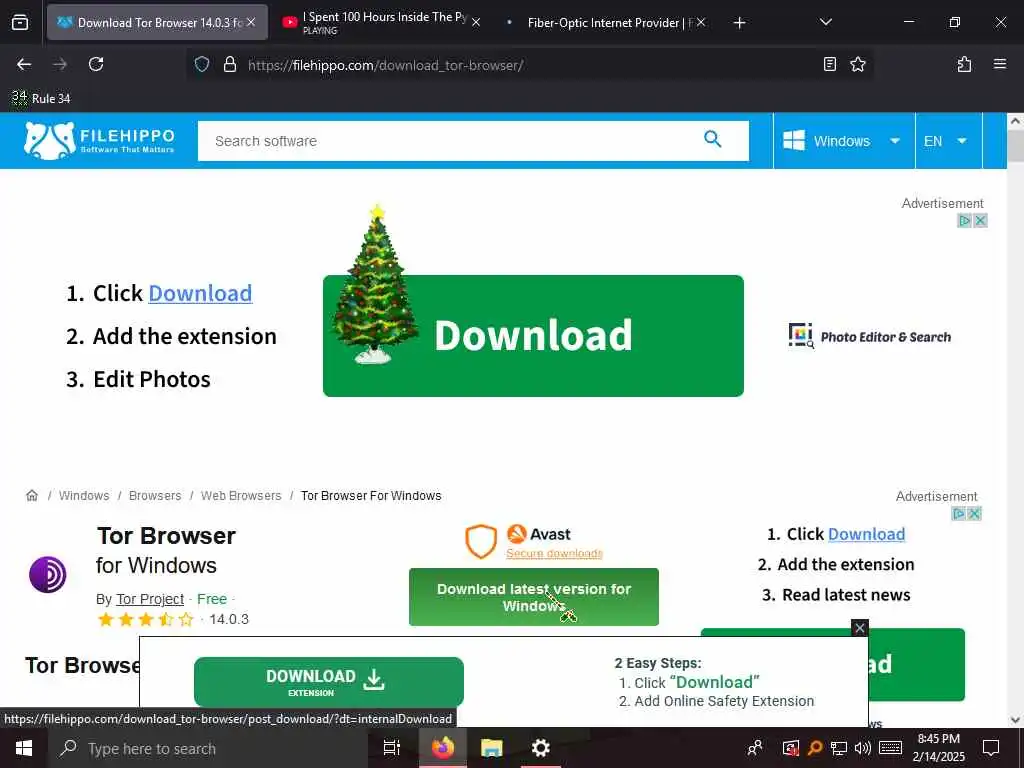Click the DOWNLOAD EXTENSION button
The width and height of the screenshot is (1024, 768).
tap(328, 682)
